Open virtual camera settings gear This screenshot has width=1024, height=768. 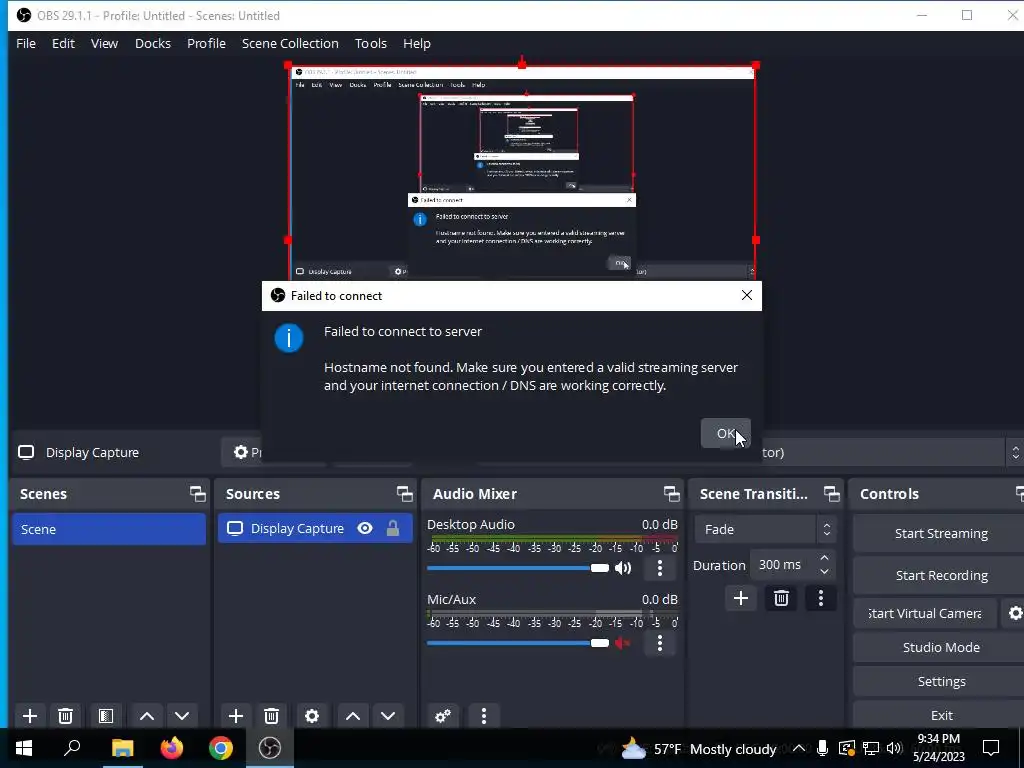(1014, 613)
